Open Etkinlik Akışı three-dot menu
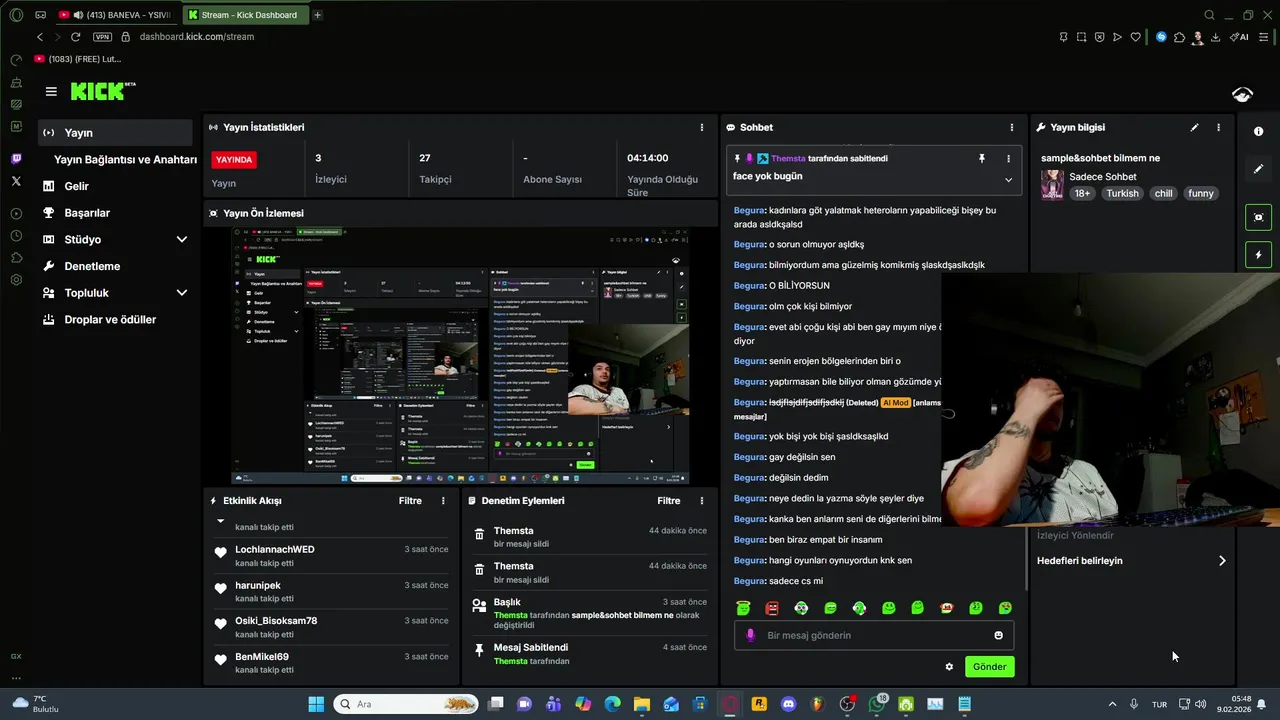Image resolution: width=1280 pixels, height=720 pixels. [443, 501]
